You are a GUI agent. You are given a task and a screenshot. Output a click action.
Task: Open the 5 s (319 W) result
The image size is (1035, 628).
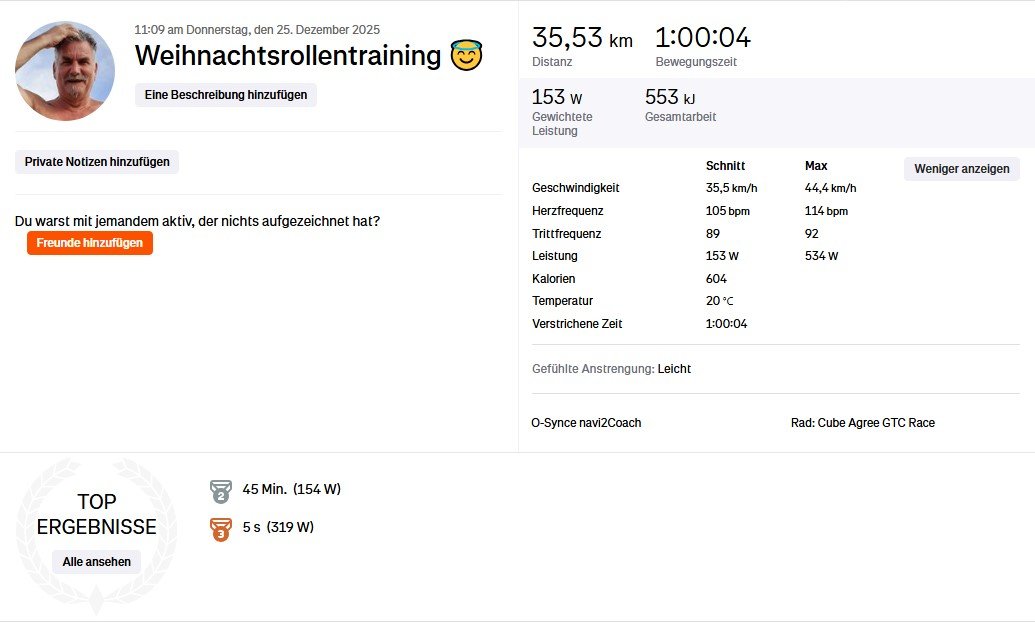[x=277, y=528]
